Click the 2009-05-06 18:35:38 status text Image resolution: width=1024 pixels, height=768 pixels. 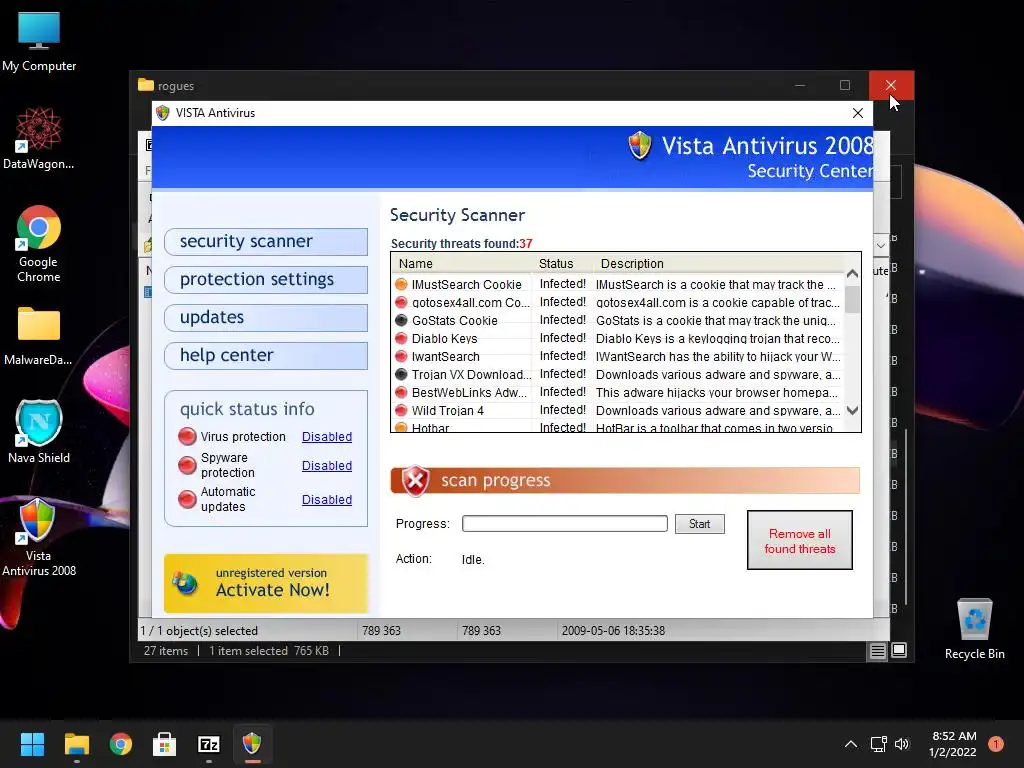click(613, 631)
